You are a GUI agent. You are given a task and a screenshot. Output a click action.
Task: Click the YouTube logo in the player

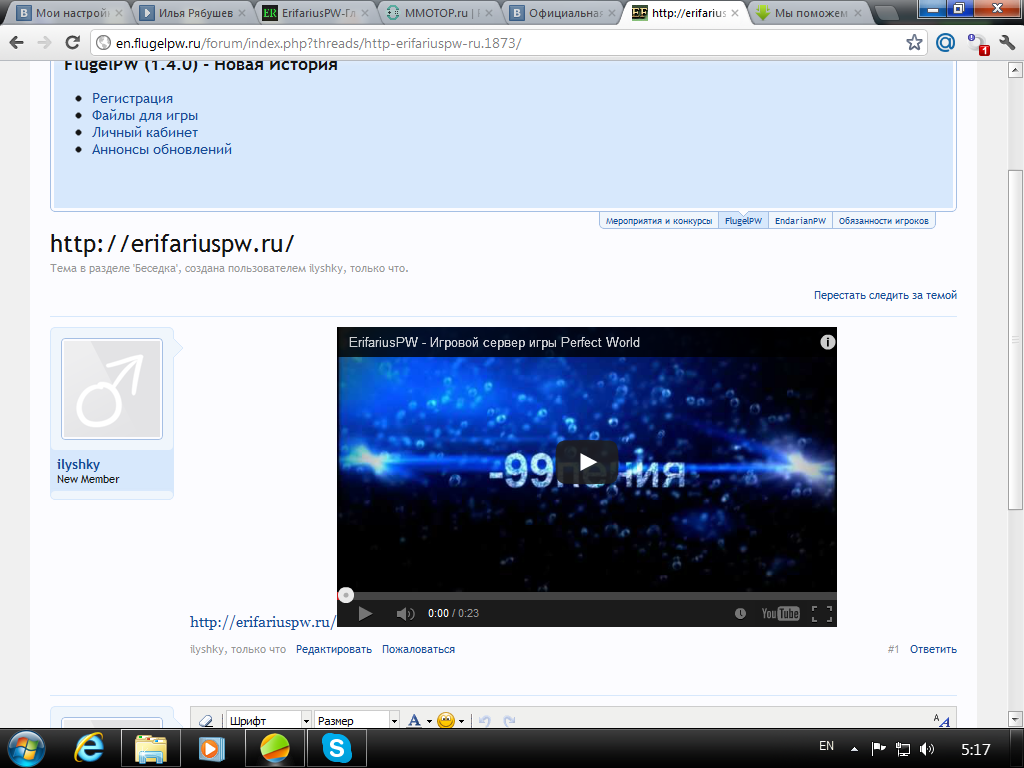780,613
